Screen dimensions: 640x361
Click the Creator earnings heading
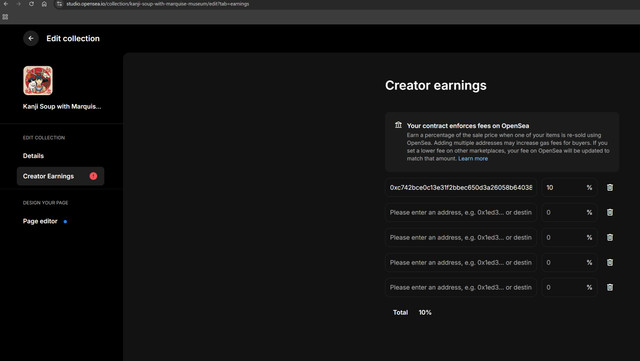pos(436,85)
